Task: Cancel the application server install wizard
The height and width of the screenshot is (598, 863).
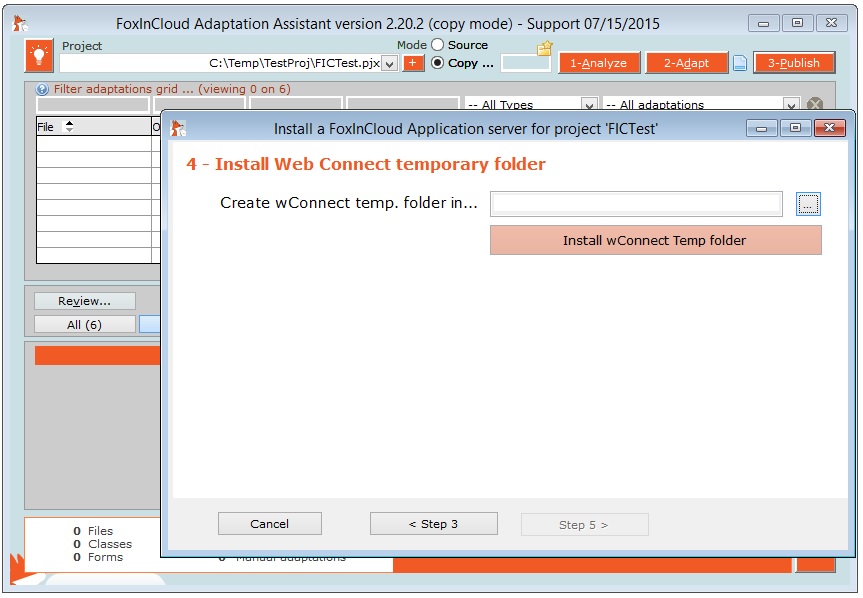Action: [269, 524]
